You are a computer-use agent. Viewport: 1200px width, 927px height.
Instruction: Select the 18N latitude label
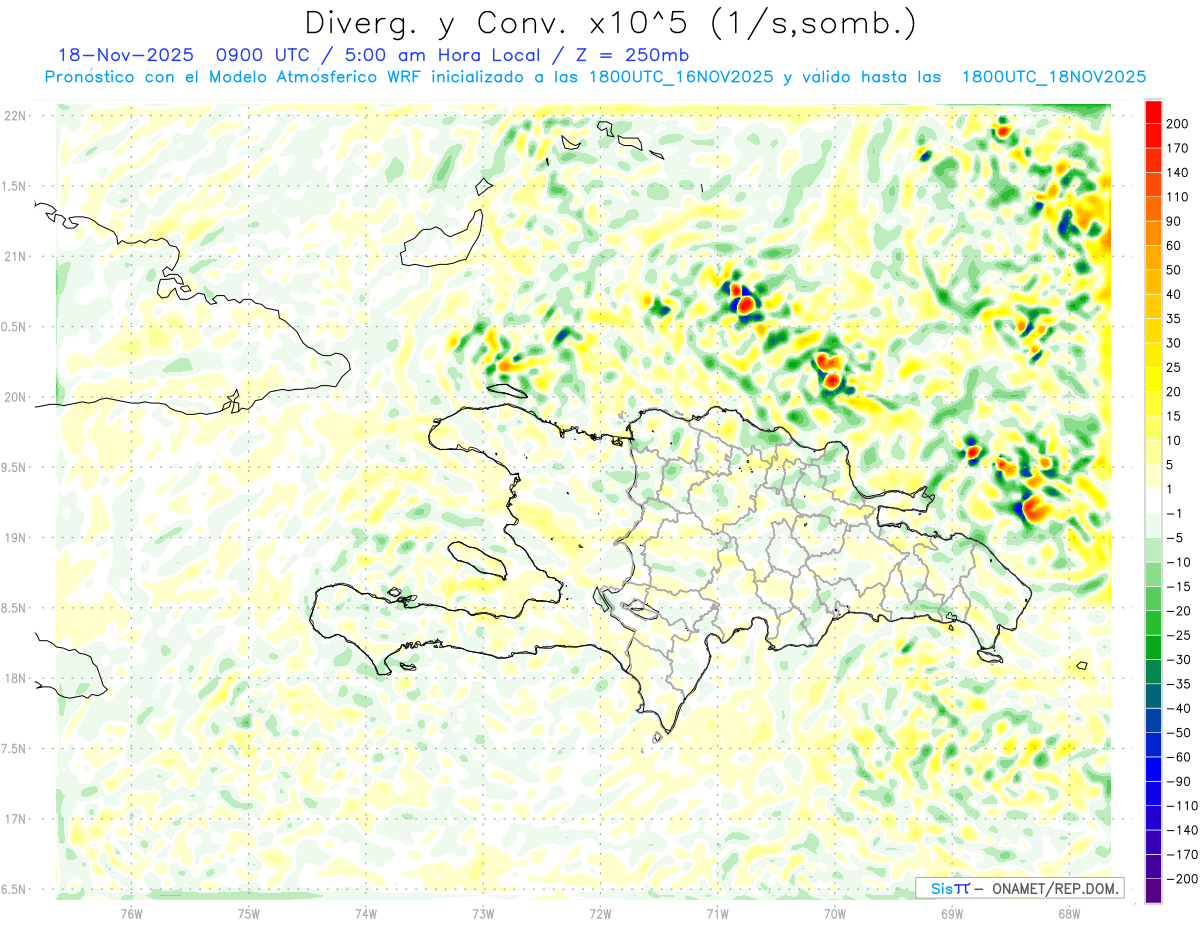14,678
